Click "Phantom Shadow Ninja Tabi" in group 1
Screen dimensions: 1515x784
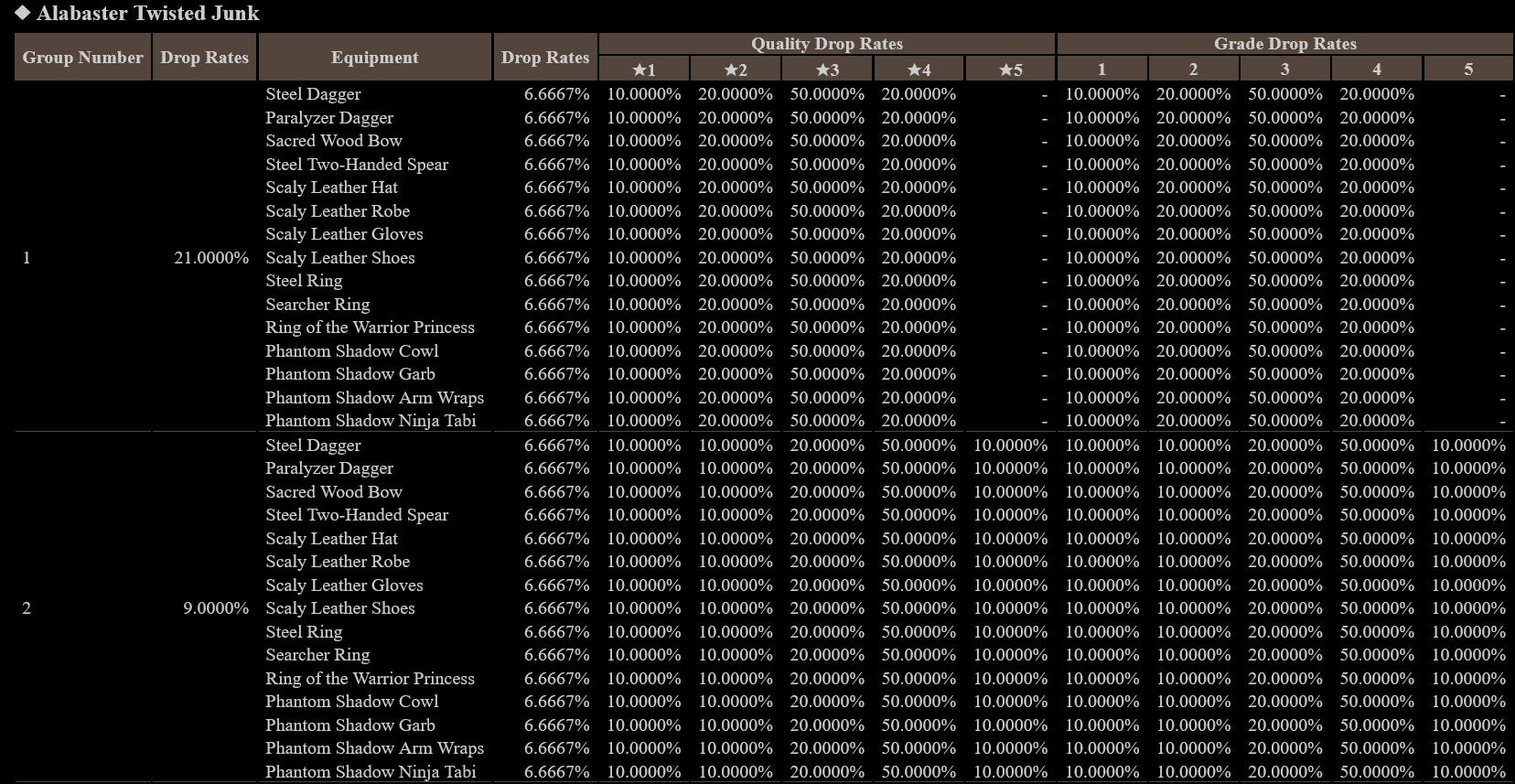click(x=371, y=421)
